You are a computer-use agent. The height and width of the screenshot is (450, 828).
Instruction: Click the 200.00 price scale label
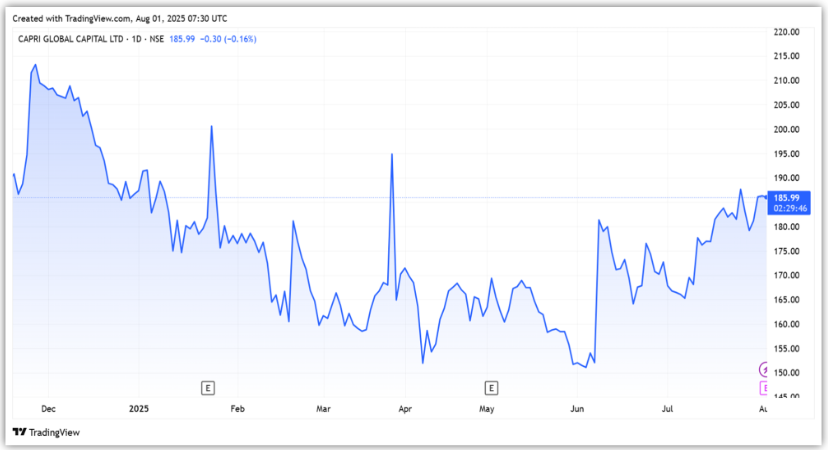coord(786,130)
